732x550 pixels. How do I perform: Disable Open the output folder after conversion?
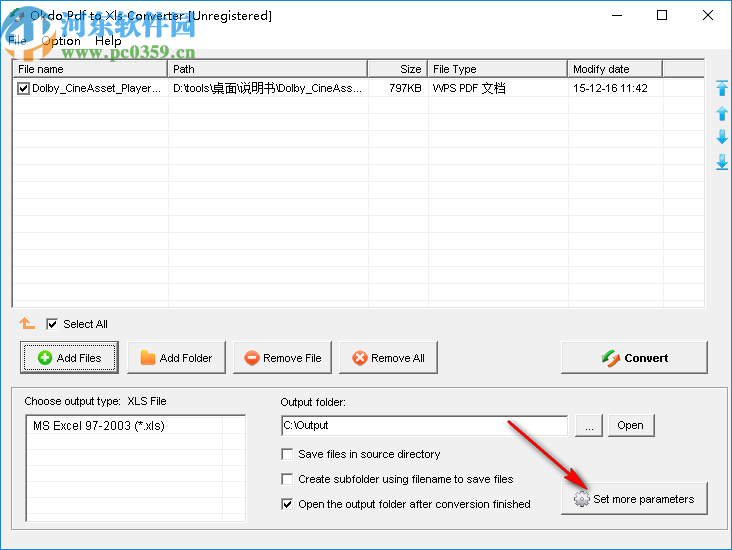287,504
